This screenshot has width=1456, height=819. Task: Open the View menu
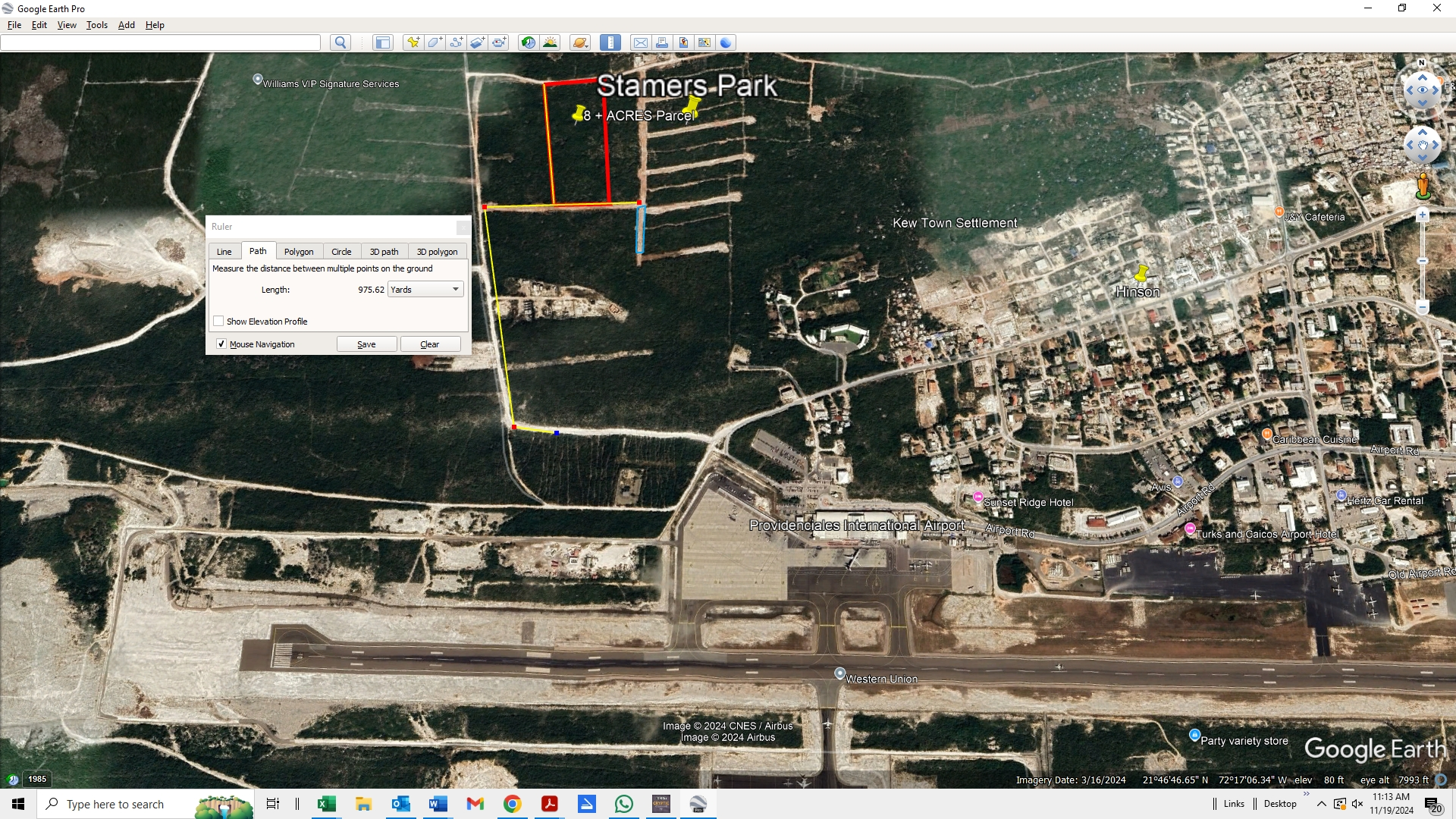[67, 25]
